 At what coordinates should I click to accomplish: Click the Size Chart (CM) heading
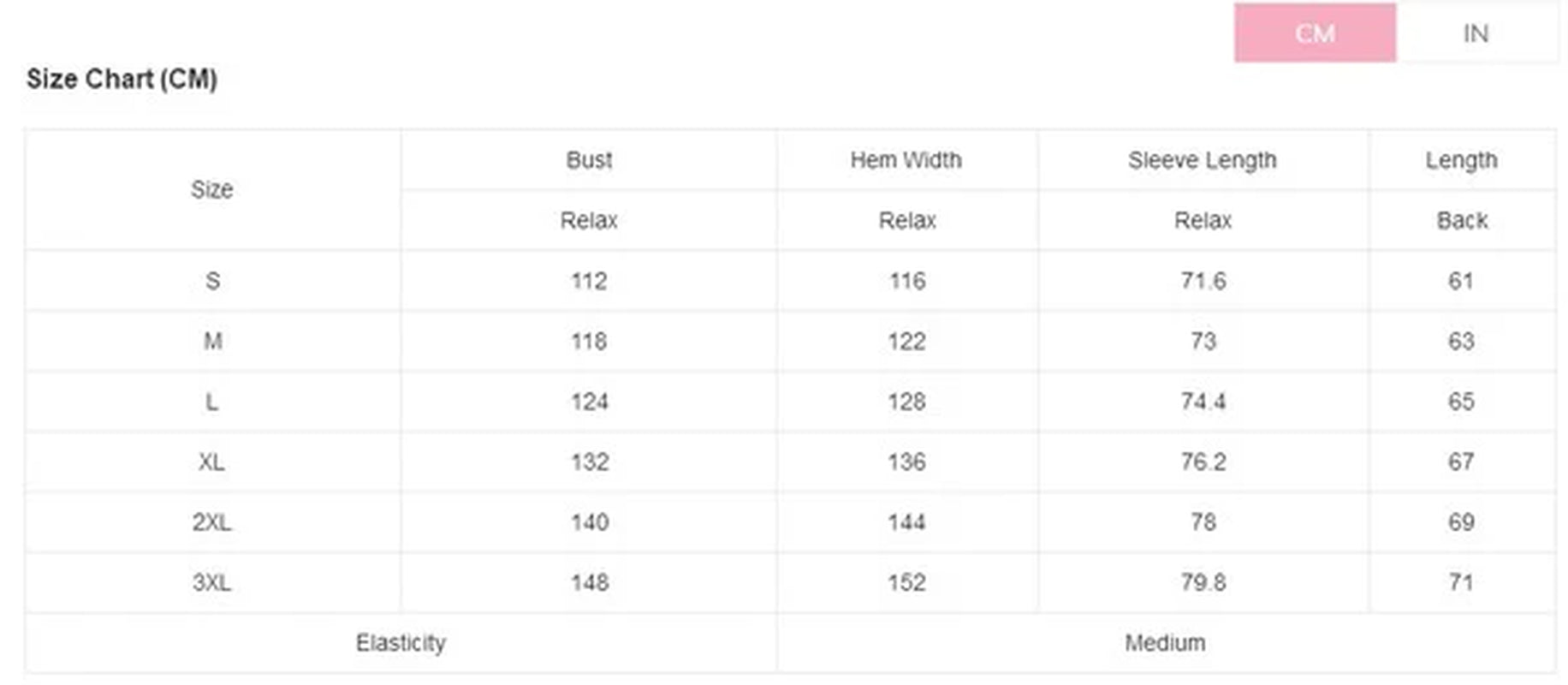[122, 79]
